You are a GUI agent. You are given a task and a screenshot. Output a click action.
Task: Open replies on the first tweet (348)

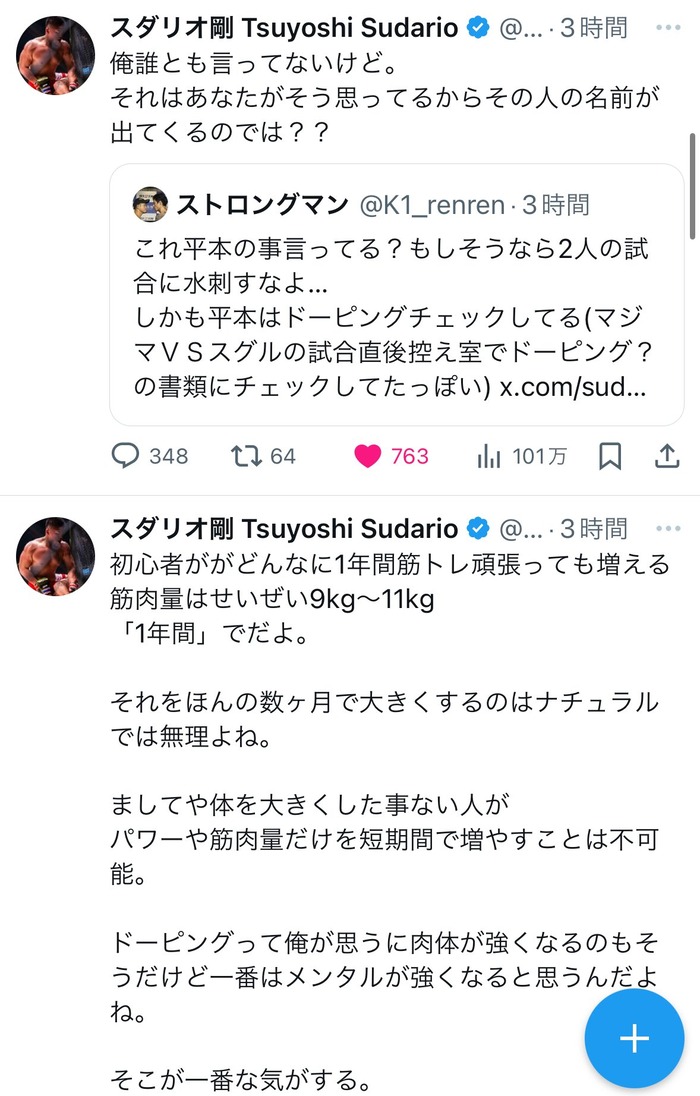pos(150,456)
